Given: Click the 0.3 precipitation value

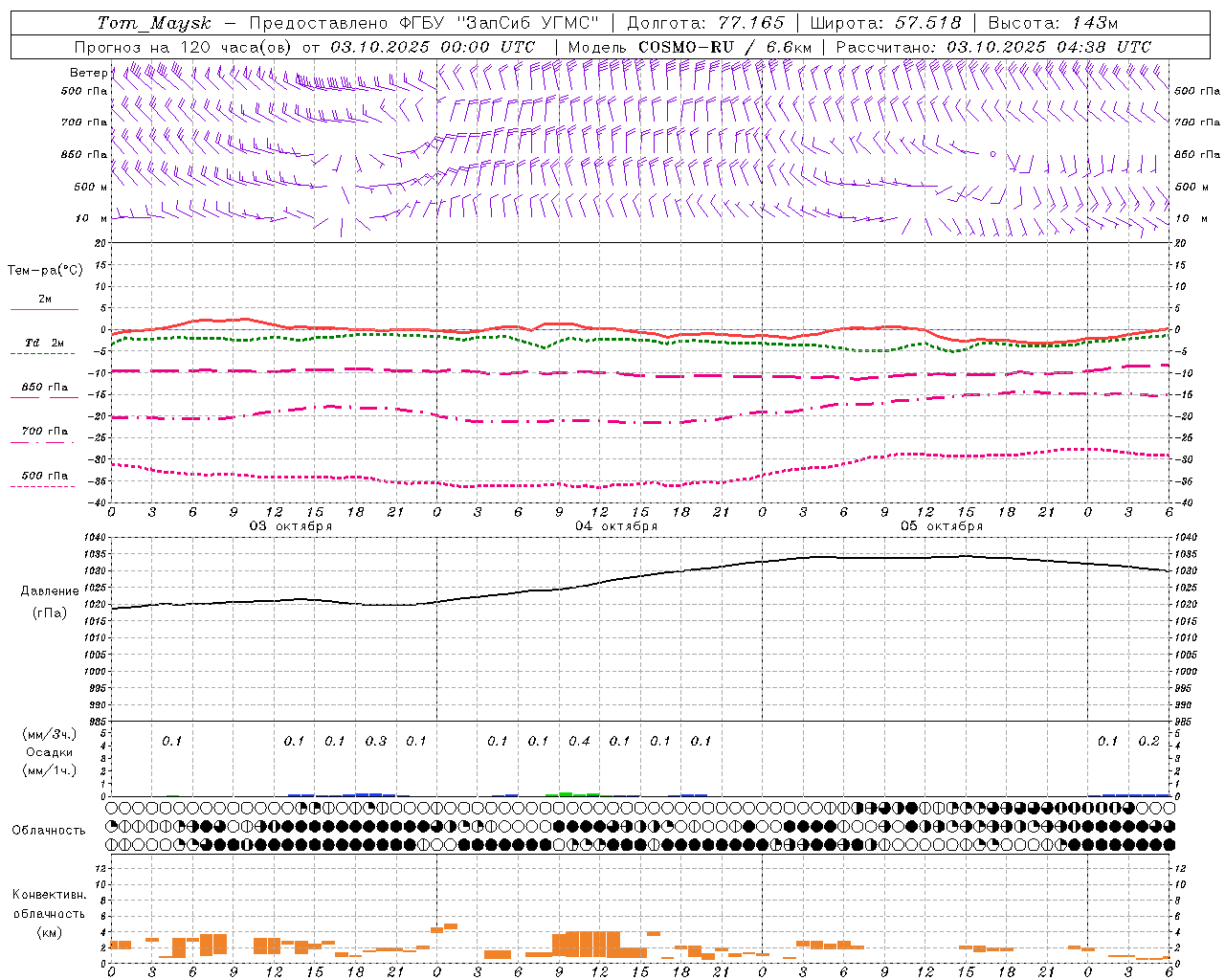Looking at the screenshot, I should click(376, 742).
